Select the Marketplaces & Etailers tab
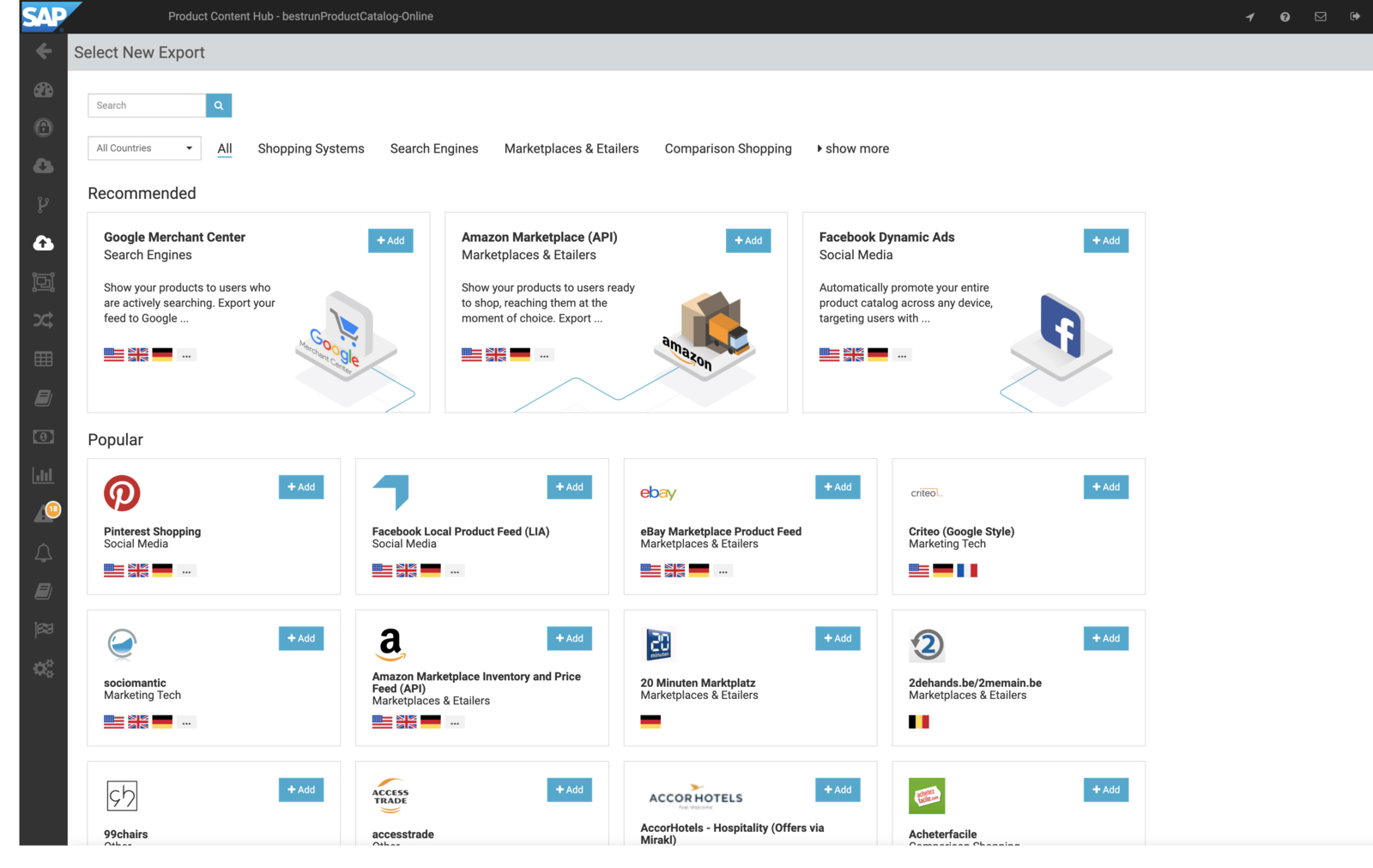The width and height of the screenshot is (1373, 868). [571, 149]
